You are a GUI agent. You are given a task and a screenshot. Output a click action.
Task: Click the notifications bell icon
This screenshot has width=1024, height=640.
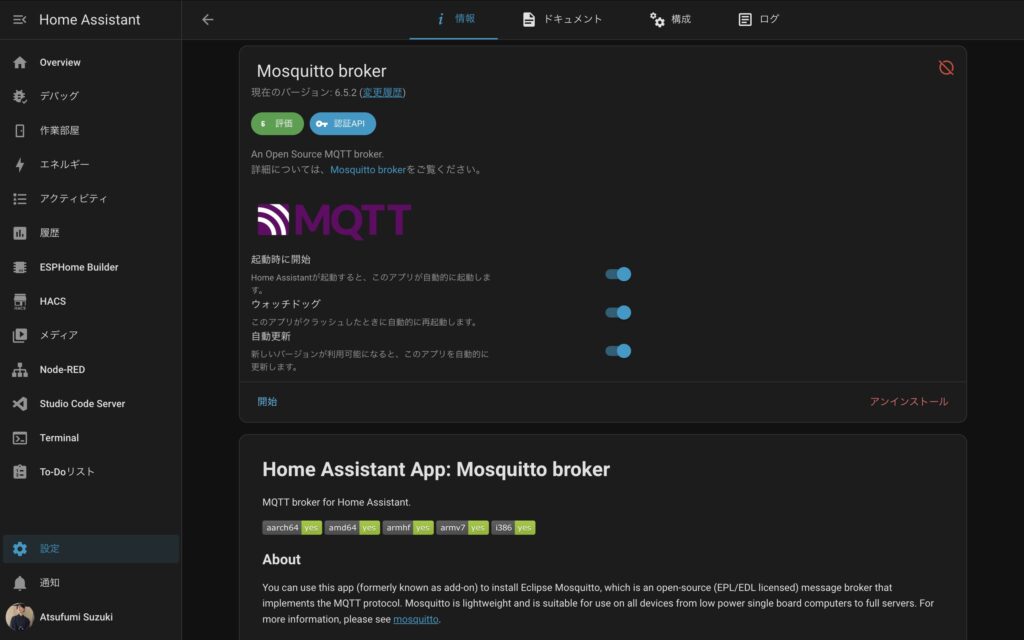pyautogui.click(x=20, y=583)
